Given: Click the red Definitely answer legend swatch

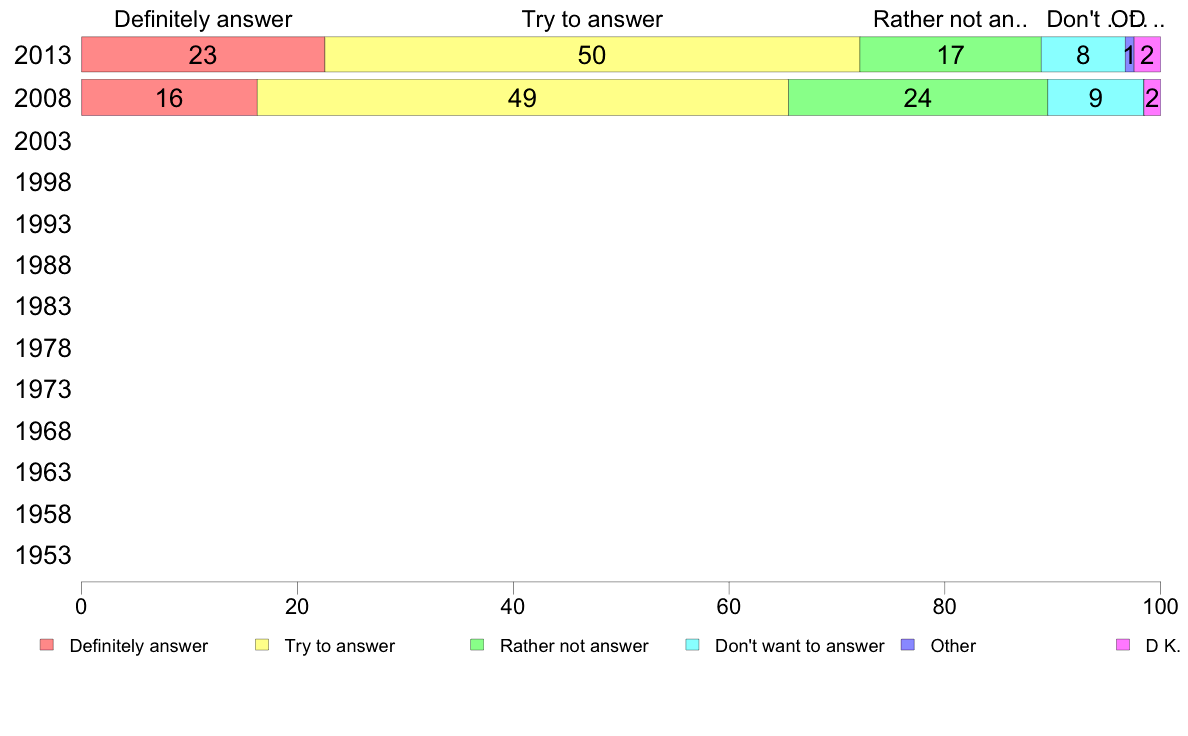Looking at the screenshot, I should pyautogui.click(x=47, y=645).
